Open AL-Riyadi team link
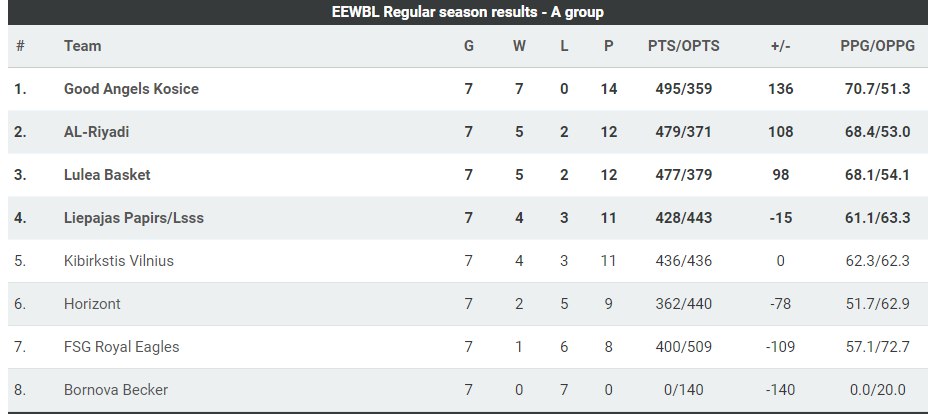 [x=96, y=132]
